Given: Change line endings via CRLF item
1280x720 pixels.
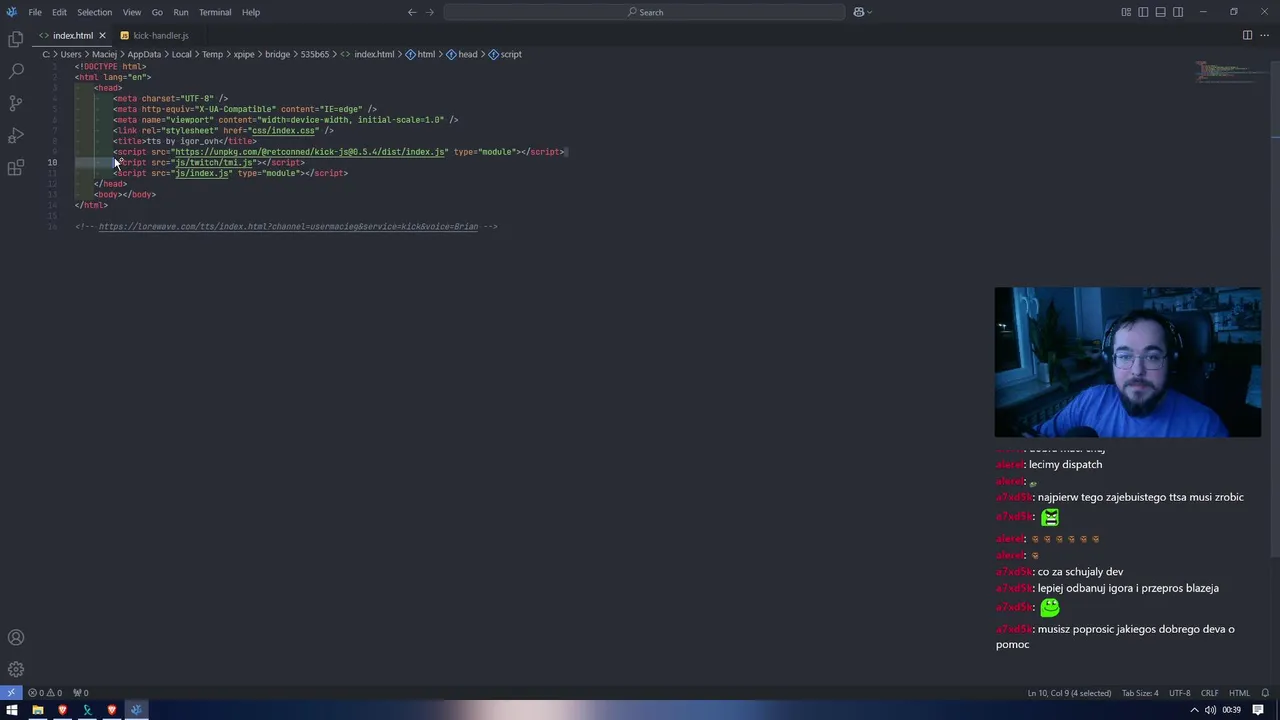Looking at the screenshot, I should click(x=1210, y=693).
